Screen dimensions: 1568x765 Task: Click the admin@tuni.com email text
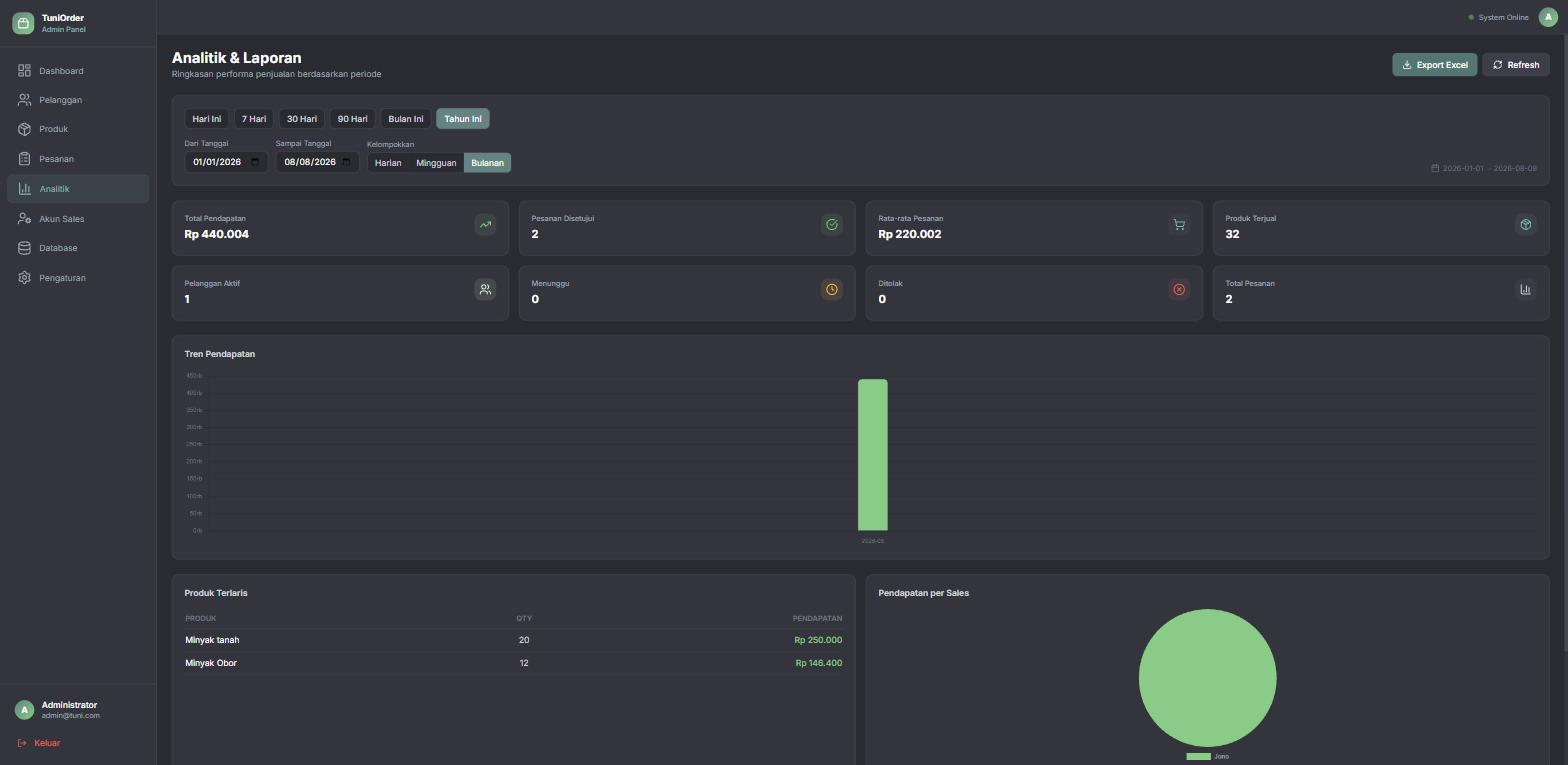tap(71, 716)
